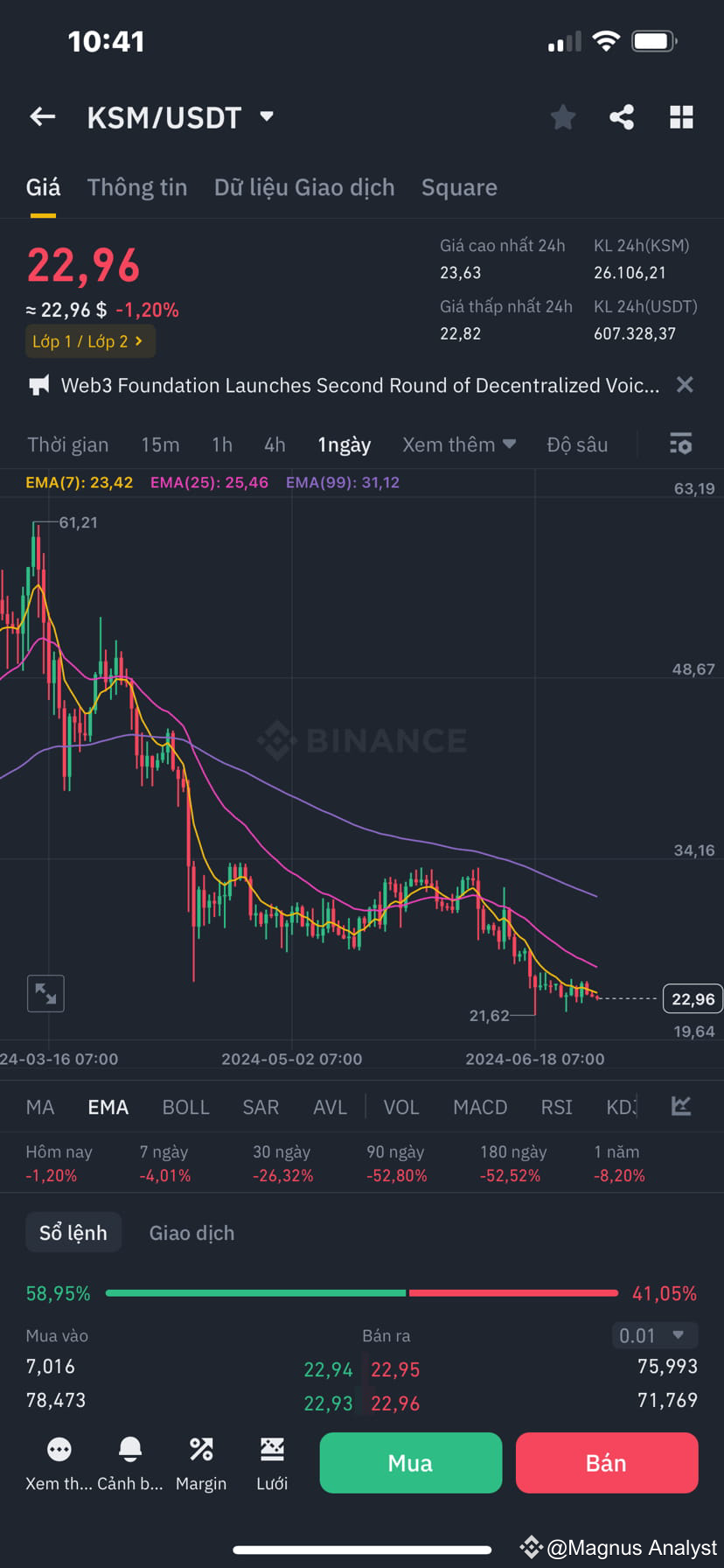Add KSM/USDT to favorites with star
724x1568 pixels.
point(563,117)
